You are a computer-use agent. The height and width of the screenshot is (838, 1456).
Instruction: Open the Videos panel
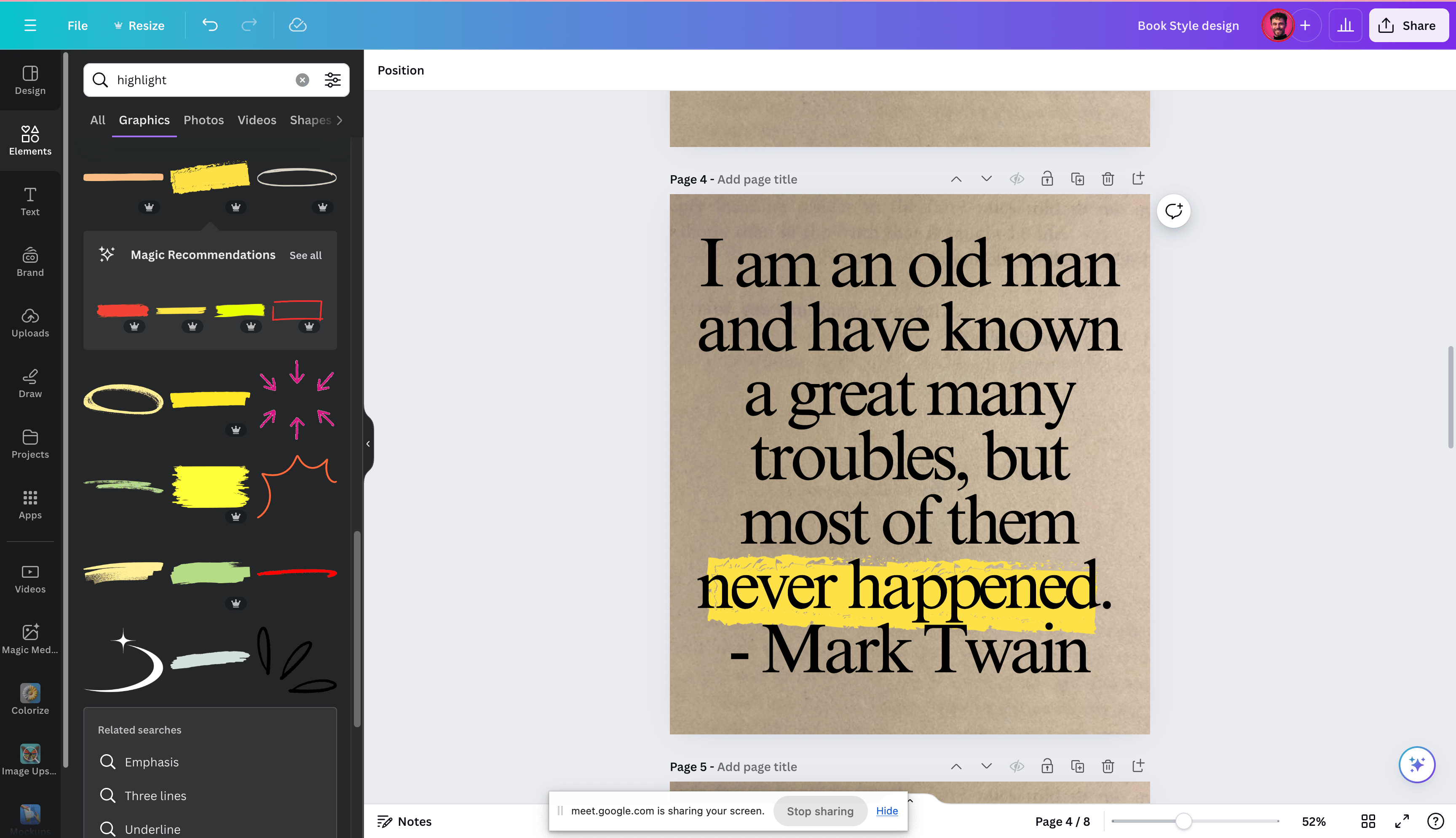pyautogui.click(x=30, y=579)
